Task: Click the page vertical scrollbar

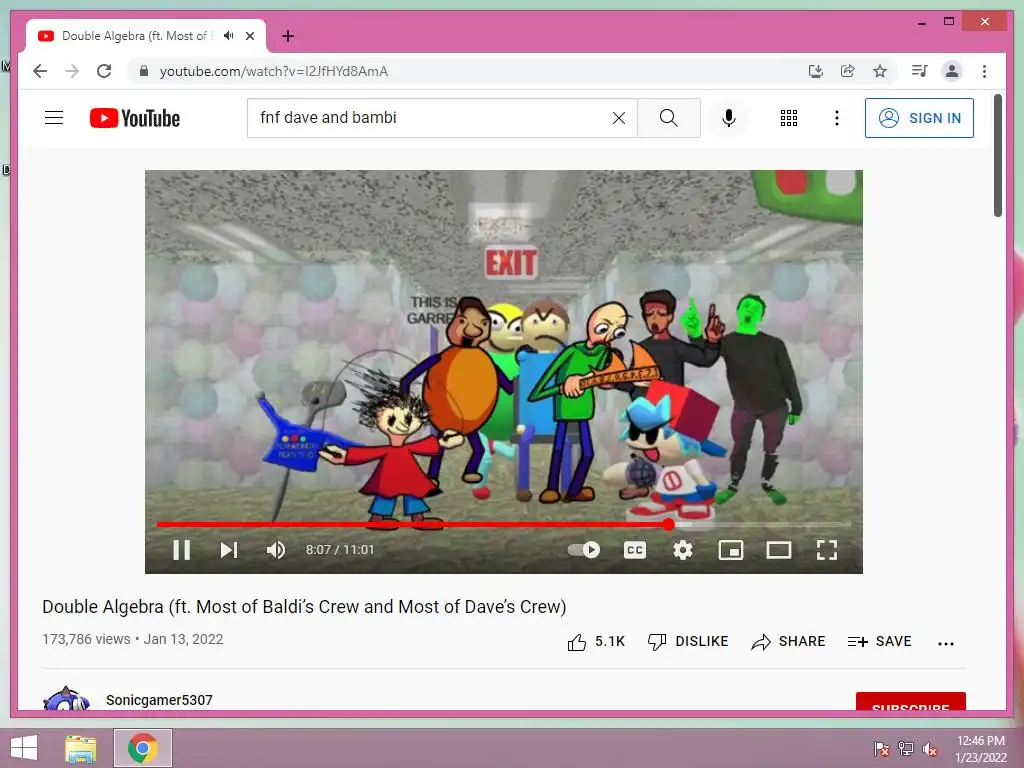Action: (x=997, y=156)
